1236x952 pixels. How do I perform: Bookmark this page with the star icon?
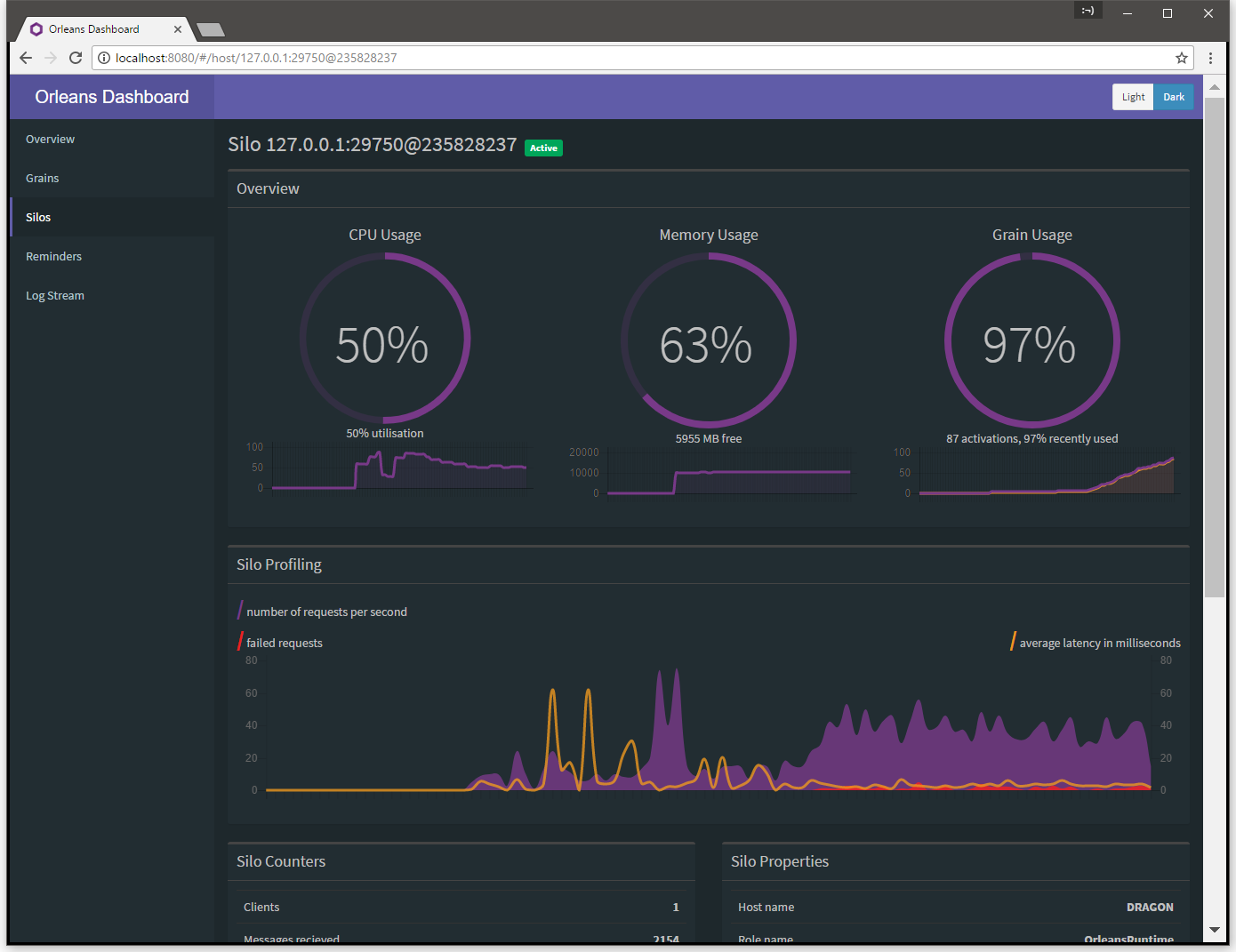[1182, 58]
